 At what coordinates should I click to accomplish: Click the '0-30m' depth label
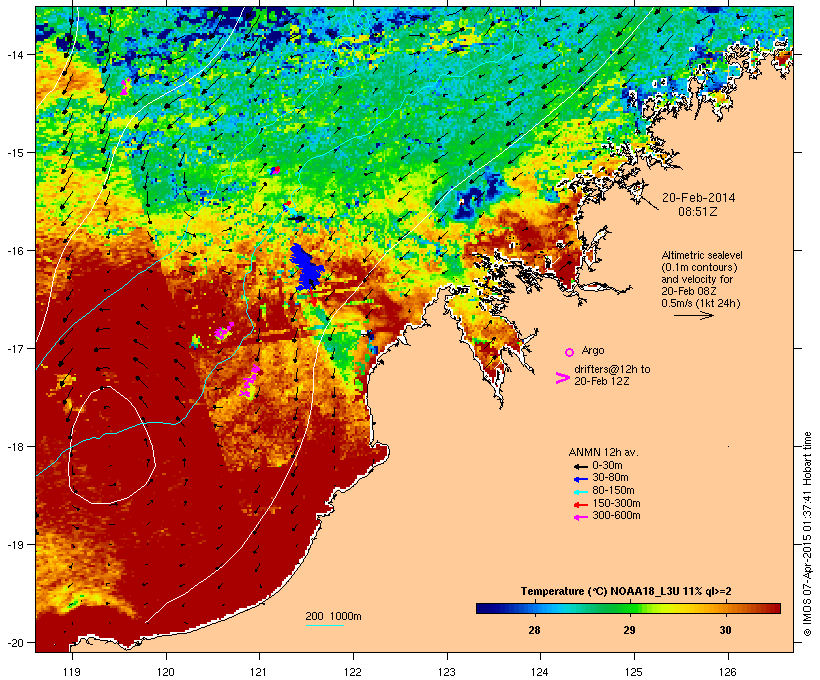pyautogui.click(x=607, y=466)
